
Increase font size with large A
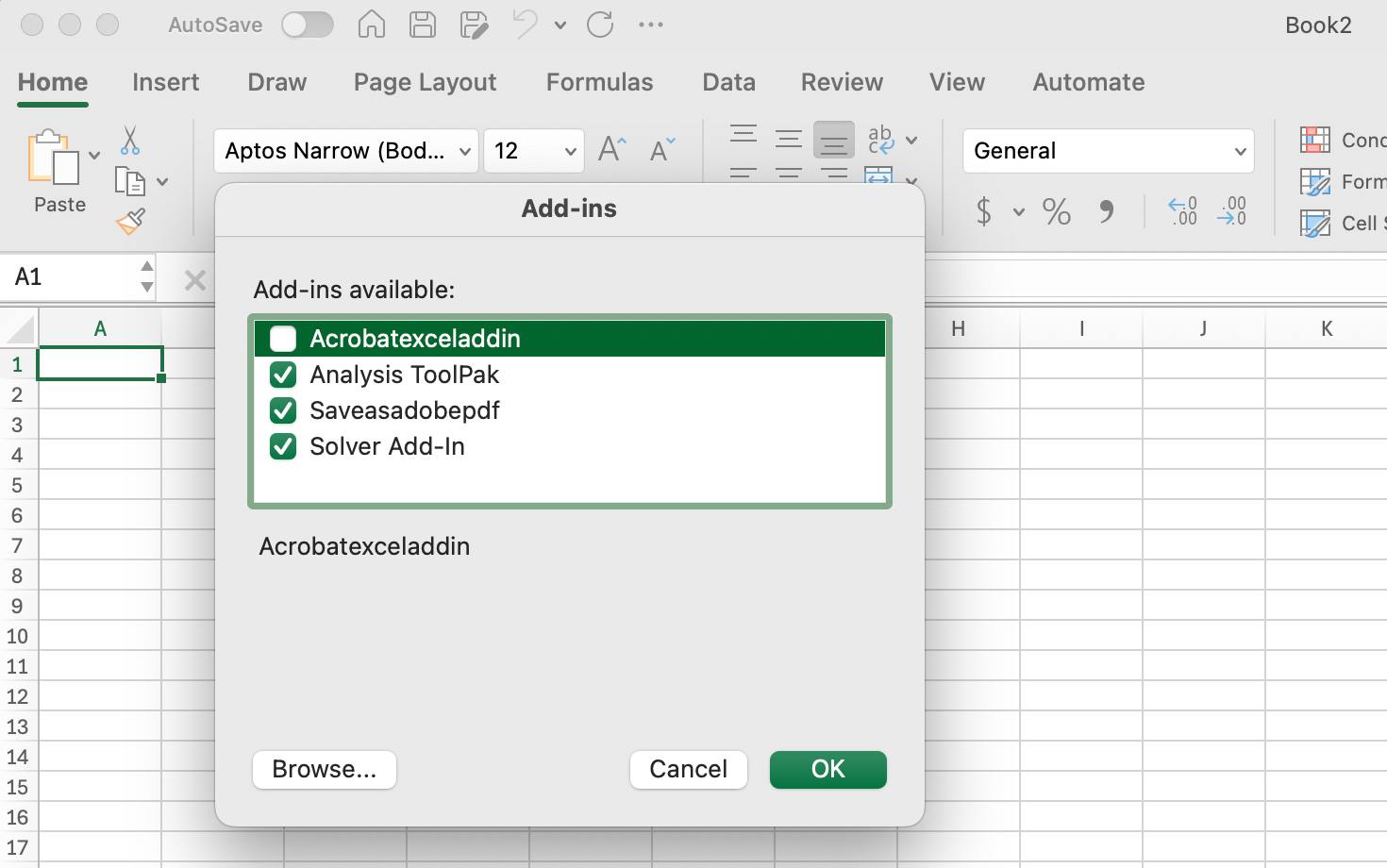point(611,149)
